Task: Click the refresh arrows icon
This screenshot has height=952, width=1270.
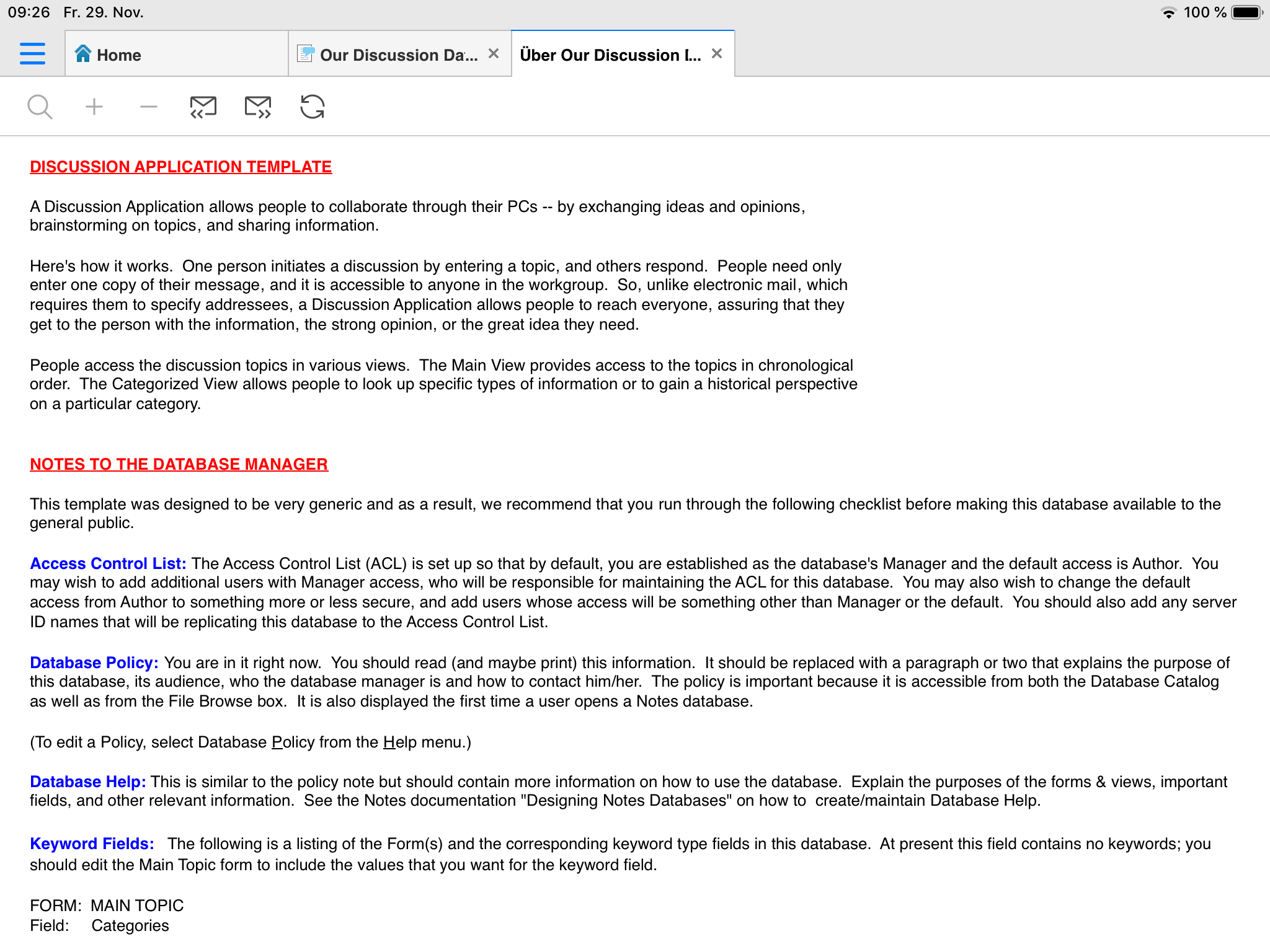Action: click(x=312, y=107)
